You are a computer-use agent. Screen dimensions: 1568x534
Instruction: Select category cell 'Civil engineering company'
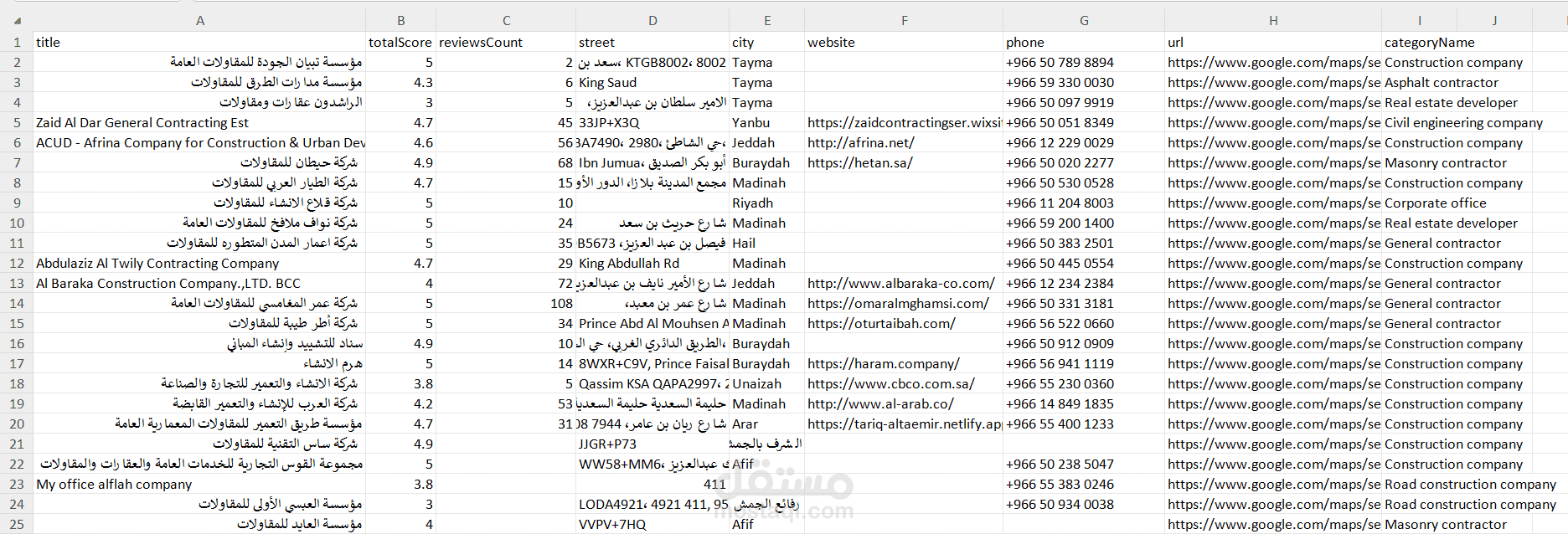point(1463,122)
